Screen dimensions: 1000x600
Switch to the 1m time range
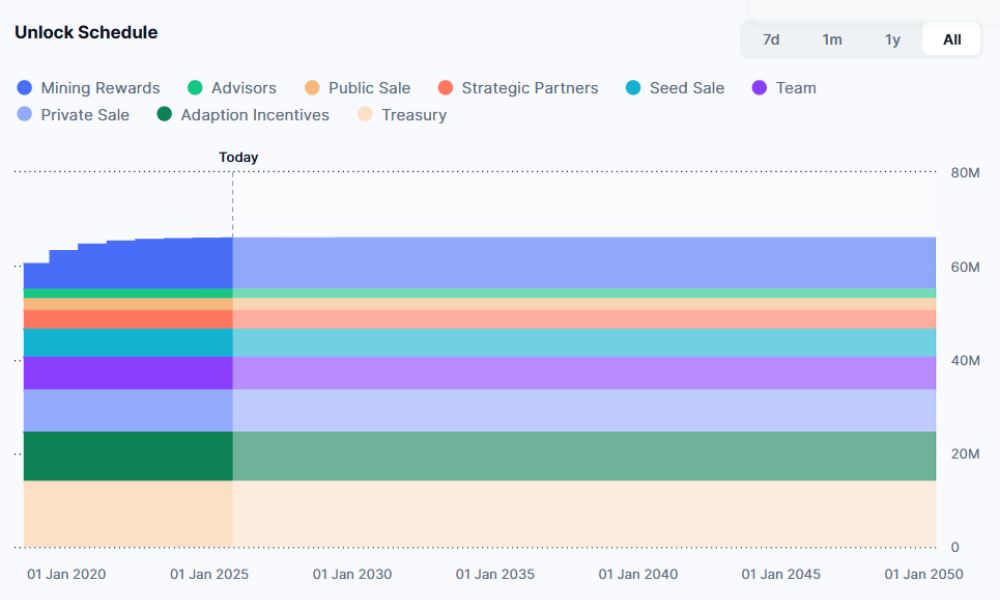tap(832, 40)
